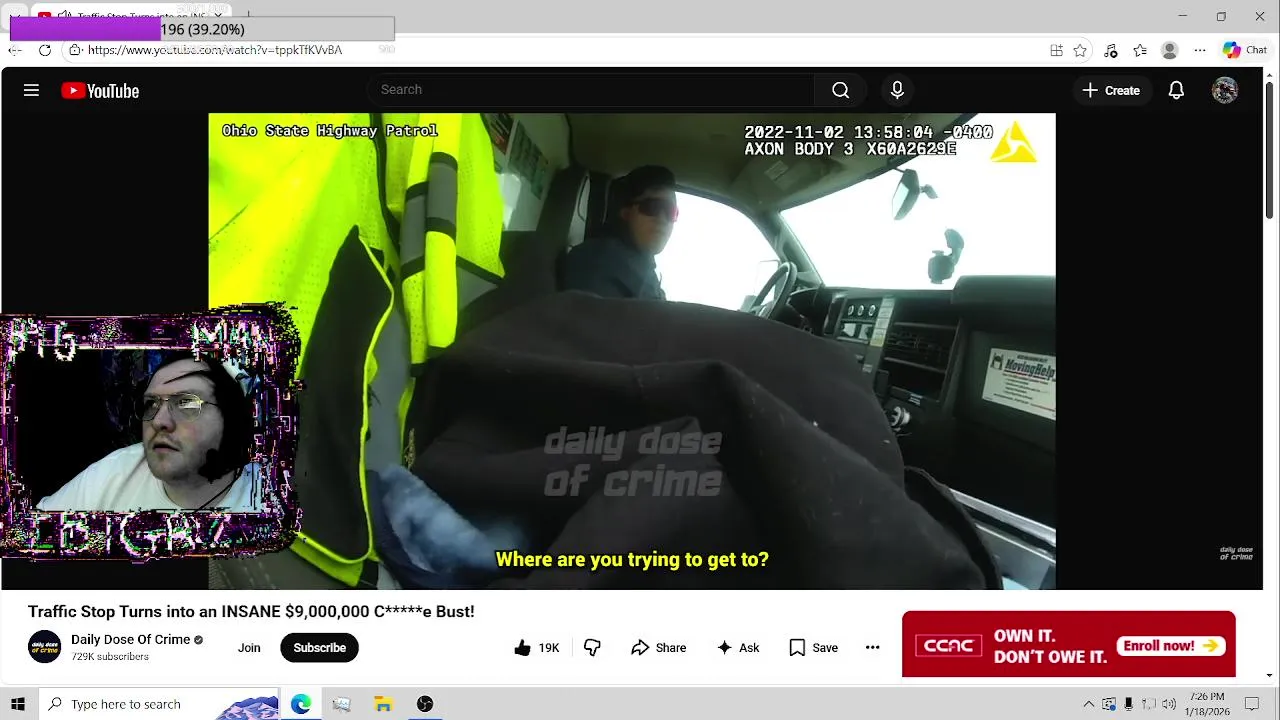
Task: Open the YouTube hamburger guide menu
Action: click(x=31, y=90)
